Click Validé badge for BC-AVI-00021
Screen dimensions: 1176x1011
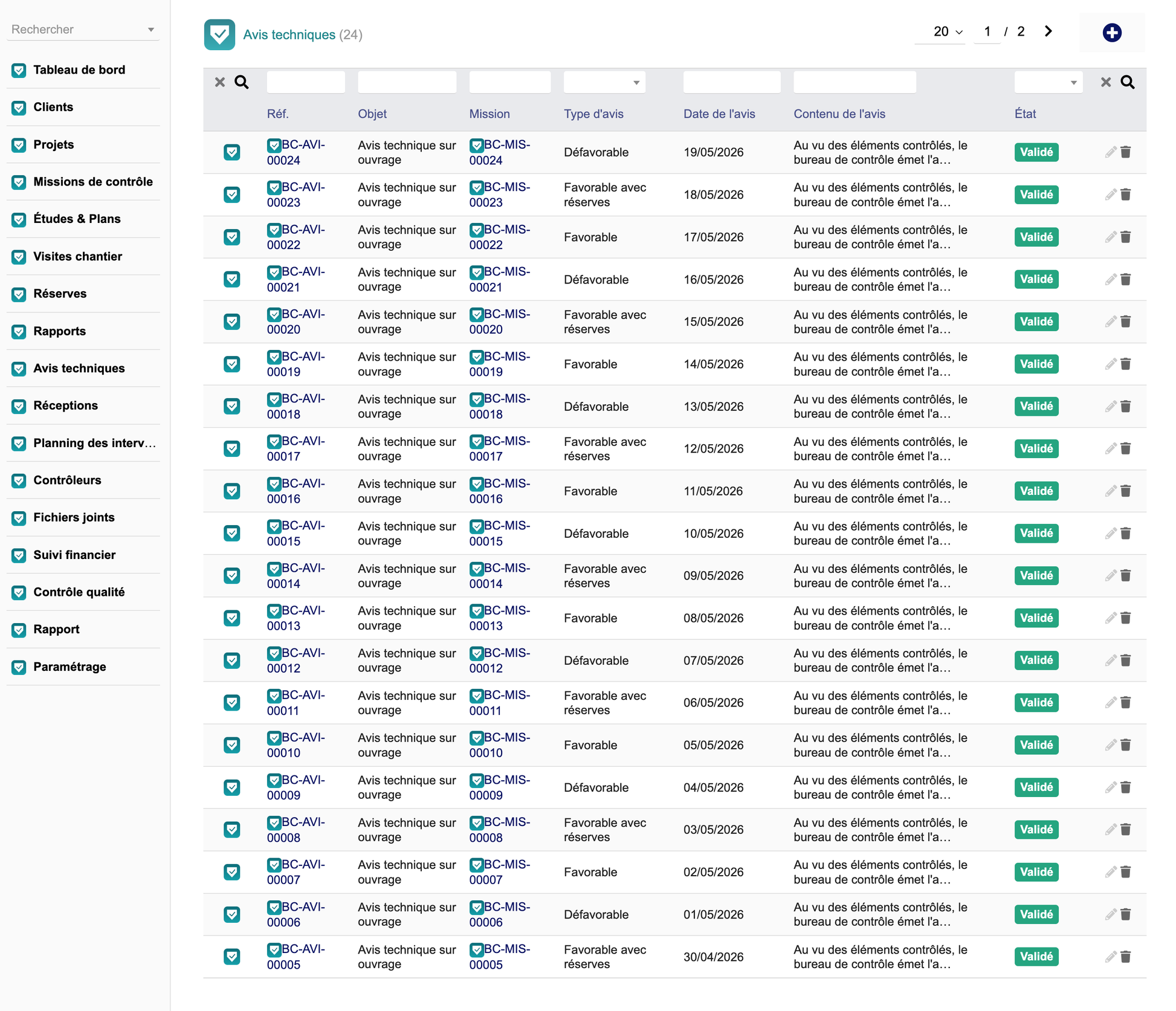pyautogui.click(x=1036, y=279)
